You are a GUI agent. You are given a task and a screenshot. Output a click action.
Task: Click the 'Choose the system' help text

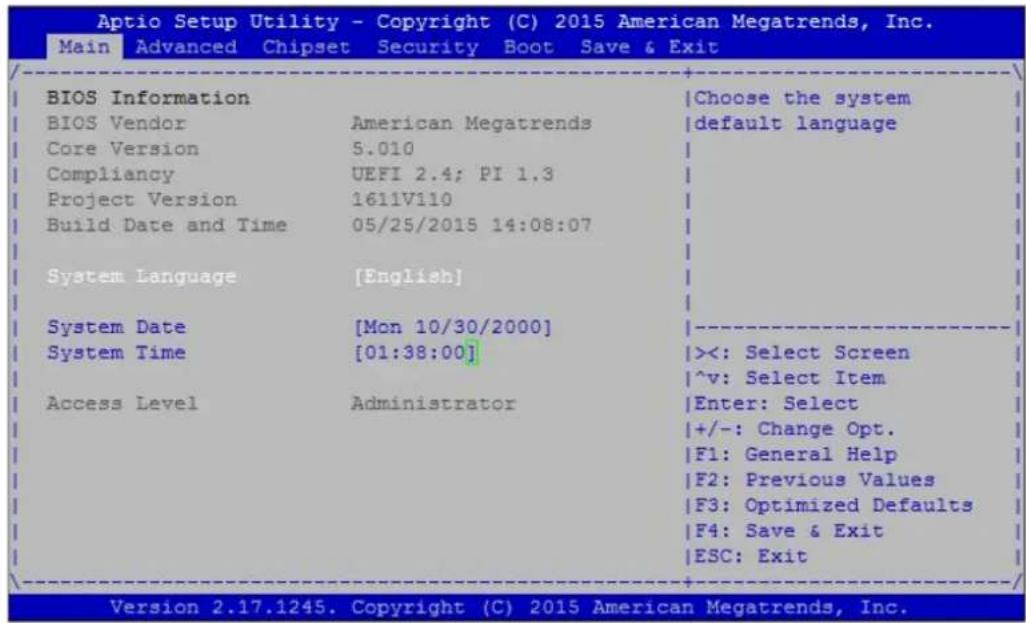802,98
